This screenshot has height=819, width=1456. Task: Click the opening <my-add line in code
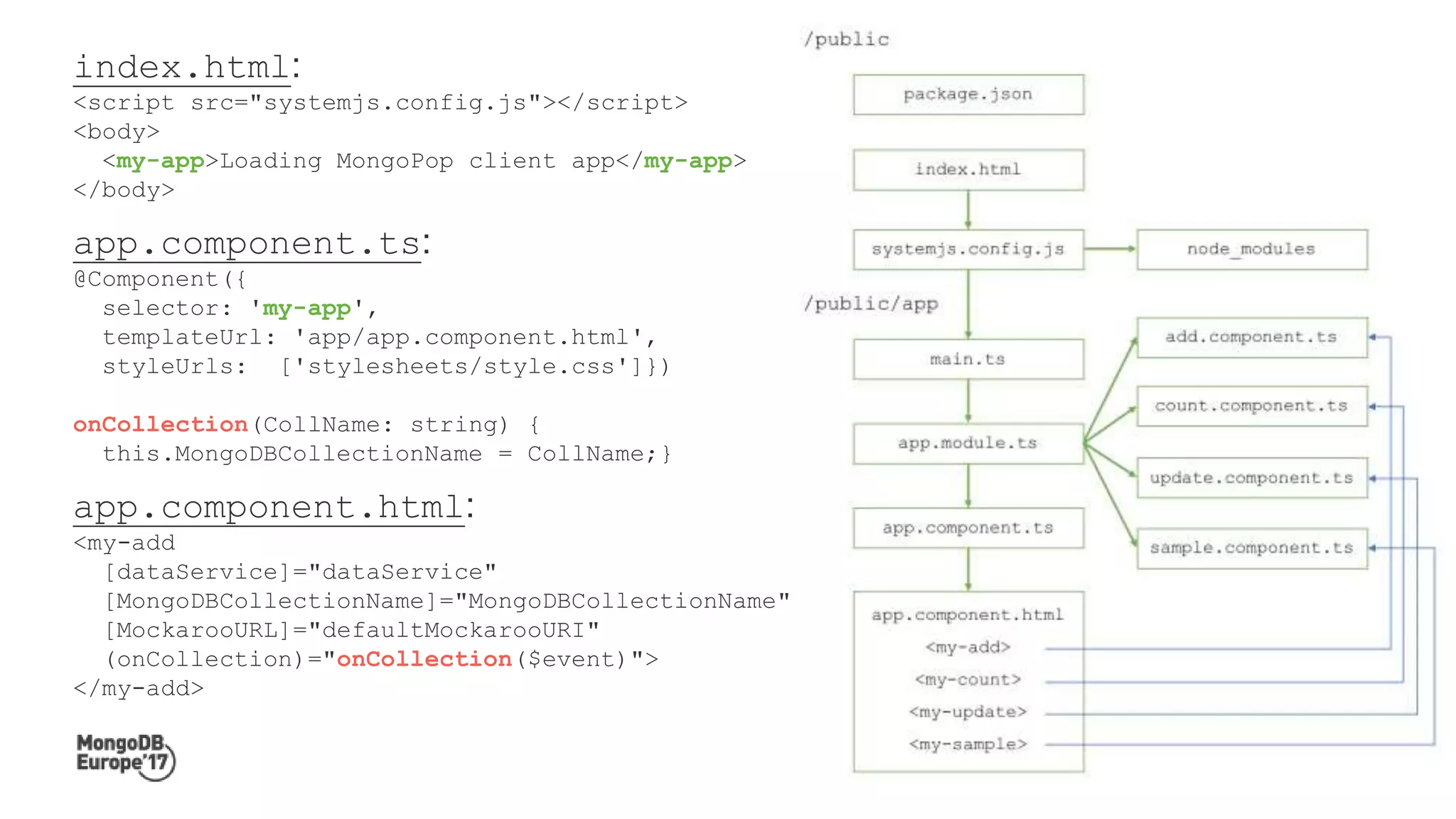[x=124, y=543]
